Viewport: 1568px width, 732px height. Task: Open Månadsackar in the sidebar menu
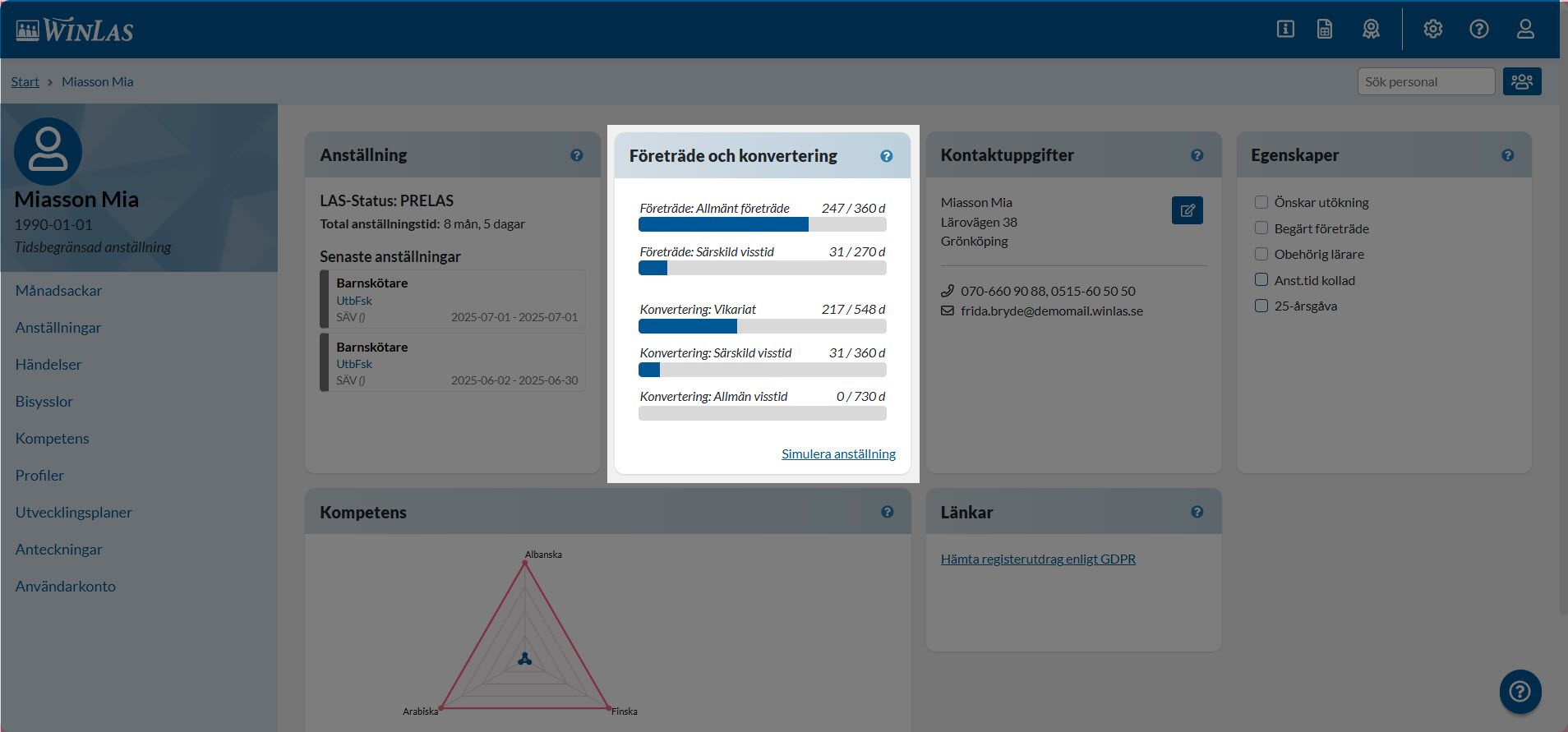click(58, 291)
